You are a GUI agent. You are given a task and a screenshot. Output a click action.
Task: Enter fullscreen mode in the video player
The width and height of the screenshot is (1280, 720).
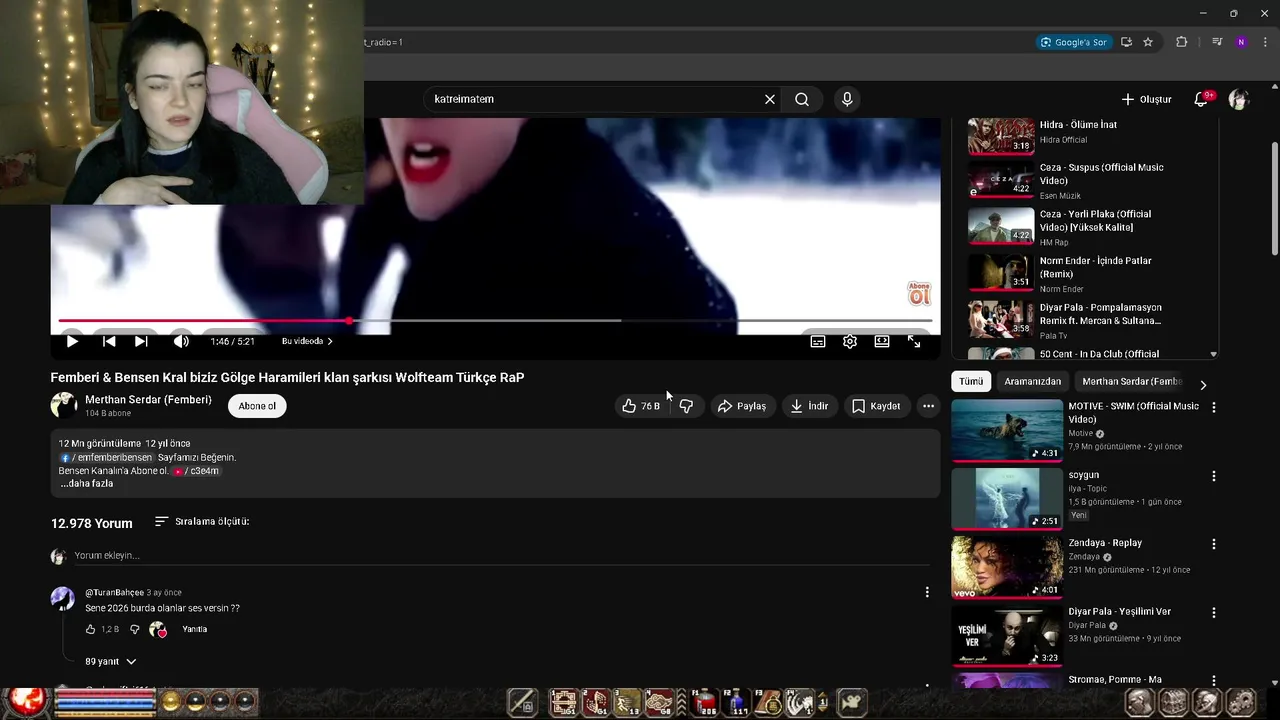pyautogui.click(x=914, y=341)
